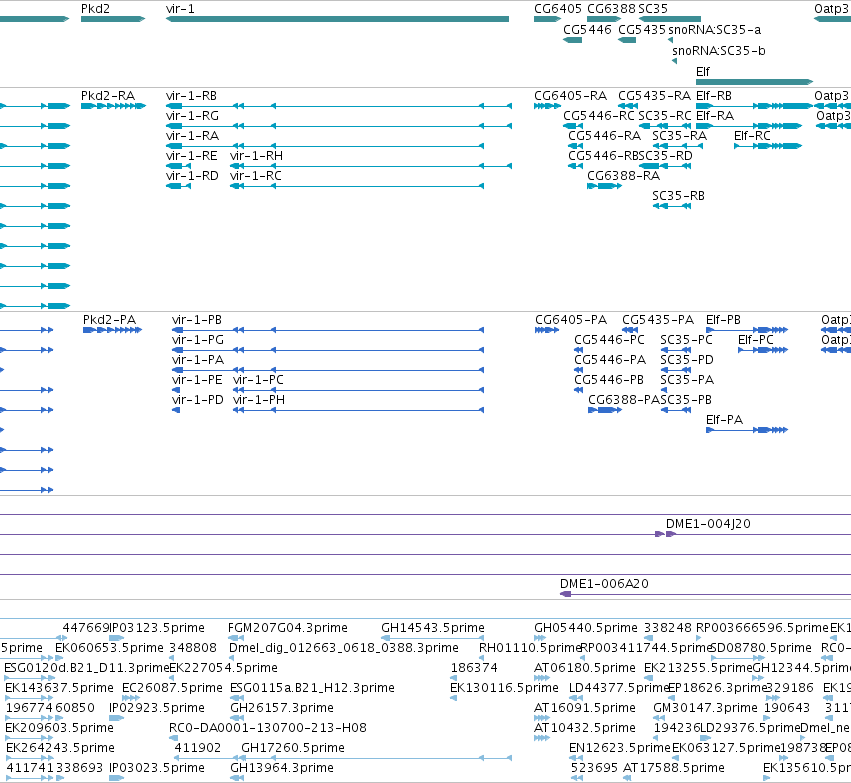Select EST GH05440.5prime
The image size is (851, 783).
[x=586, y=628]
